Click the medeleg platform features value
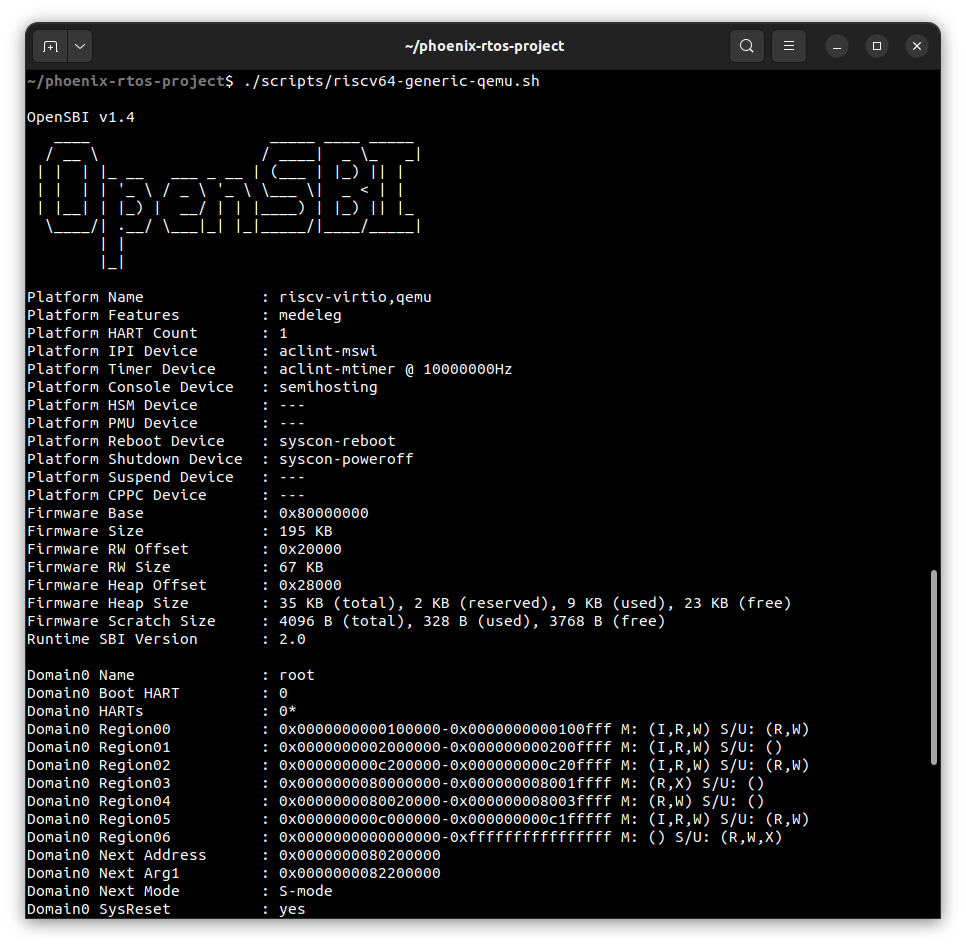 [310, 315]
